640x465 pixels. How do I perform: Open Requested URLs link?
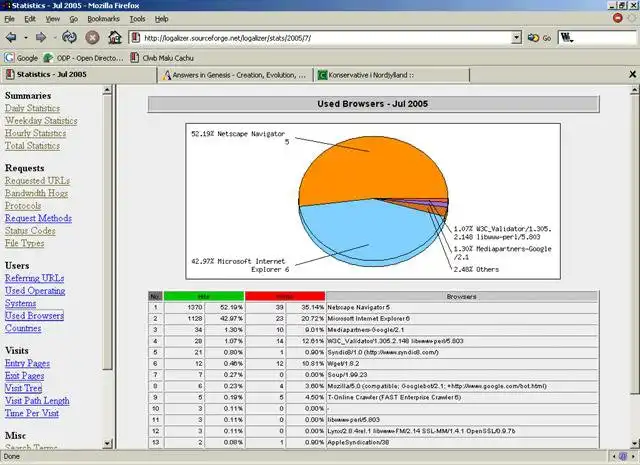coord(37,181)
